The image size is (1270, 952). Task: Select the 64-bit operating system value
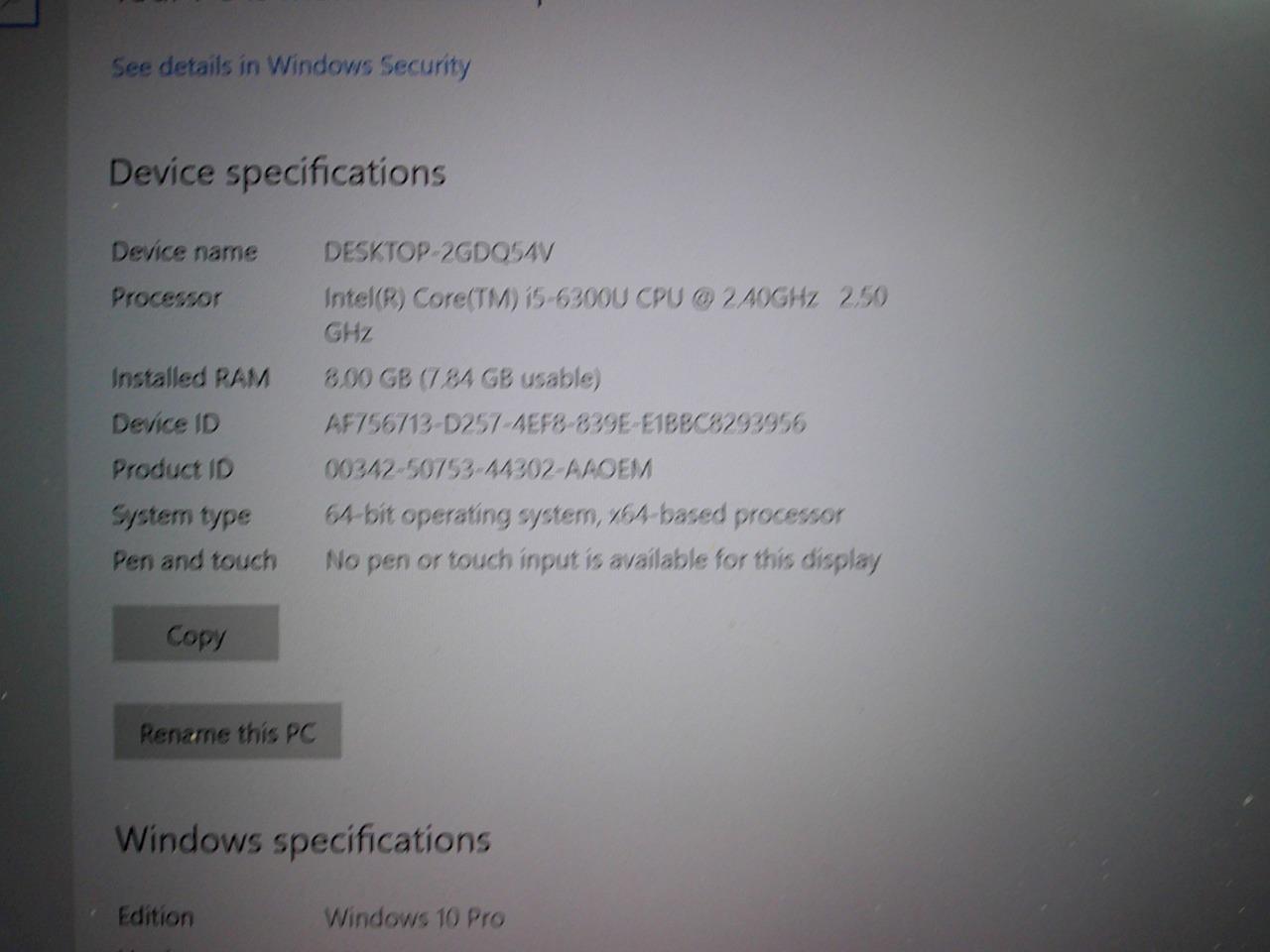pos(584,515)
